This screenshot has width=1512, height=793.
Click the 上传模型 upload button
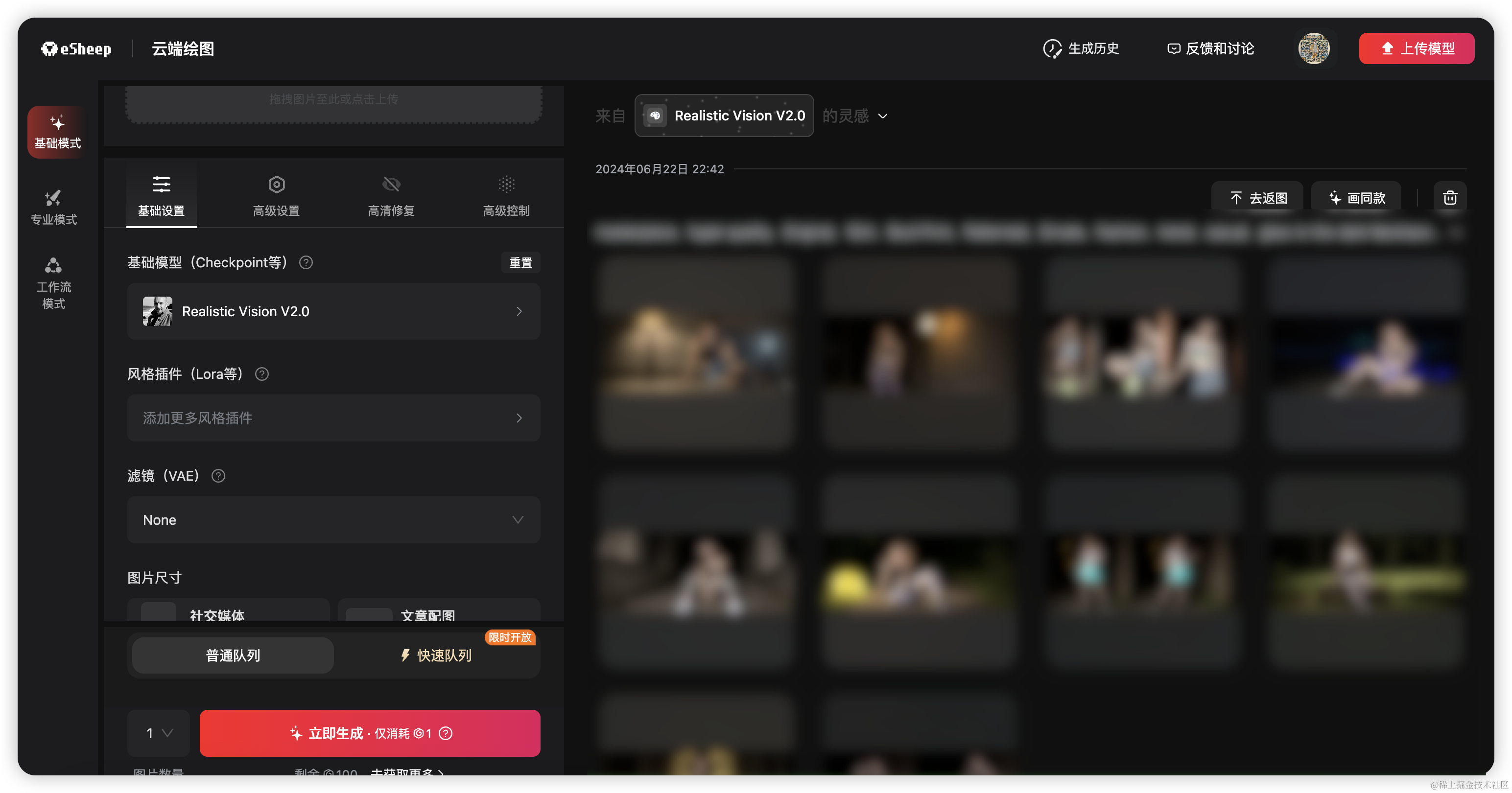1417,49
